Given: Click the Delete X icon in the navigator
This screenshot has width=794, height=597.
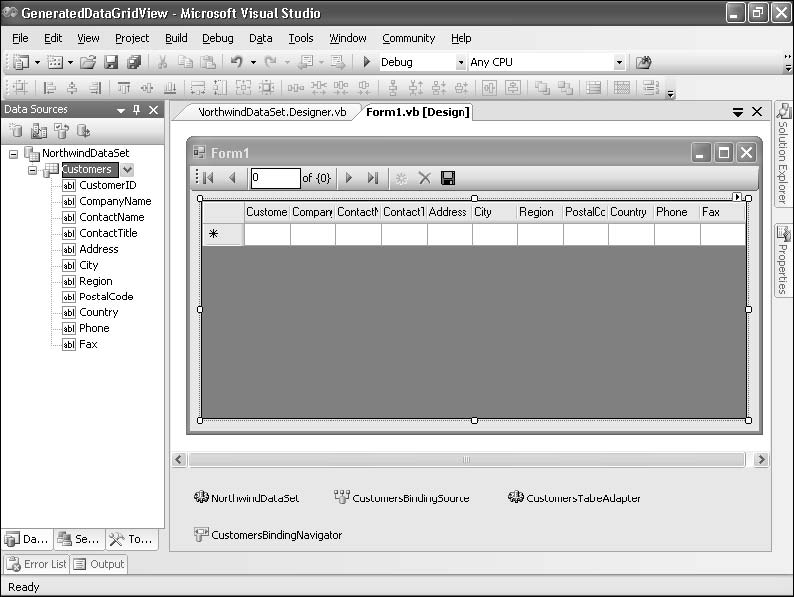Looking at the screenshot, I should tap(424, 178).
